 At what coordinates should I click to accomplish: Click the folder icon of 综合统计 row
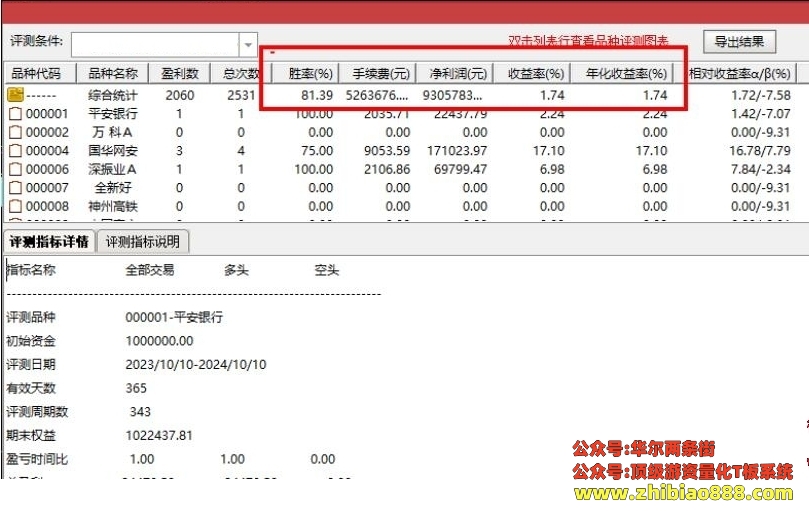[x=15, y=95]
